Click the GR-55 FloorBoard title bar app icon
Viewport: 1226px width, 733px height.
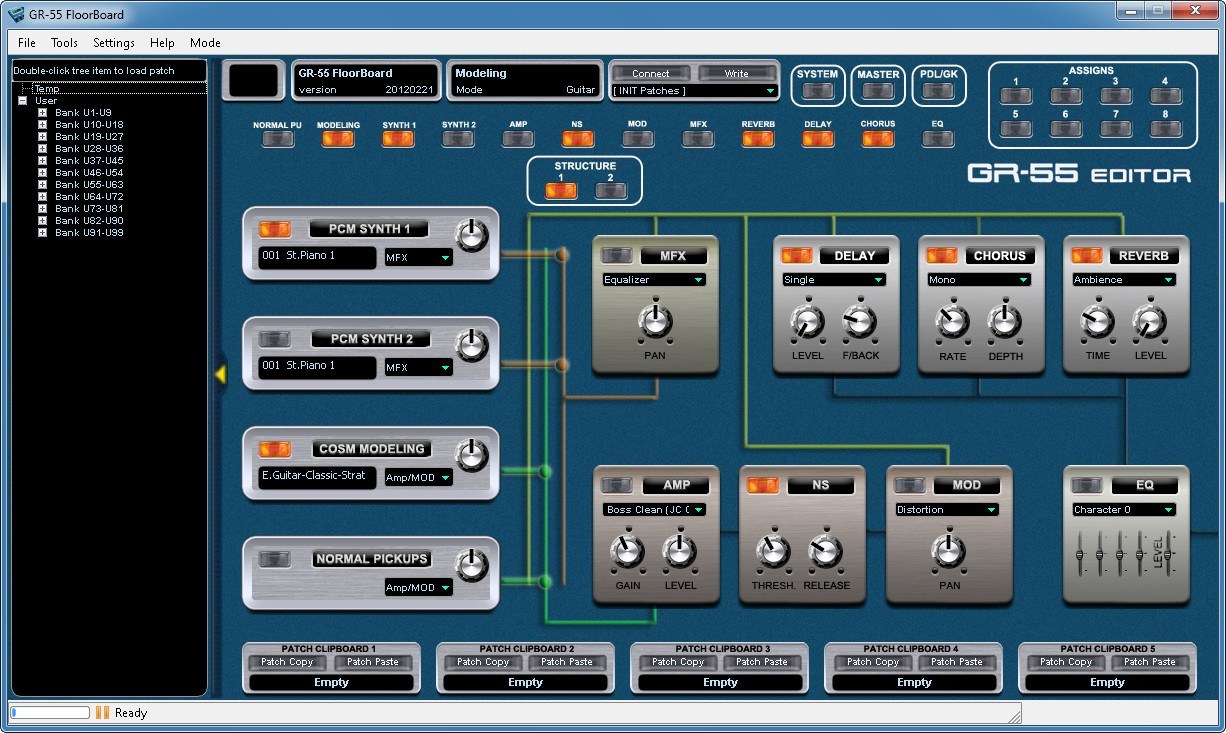pos(16,14)
